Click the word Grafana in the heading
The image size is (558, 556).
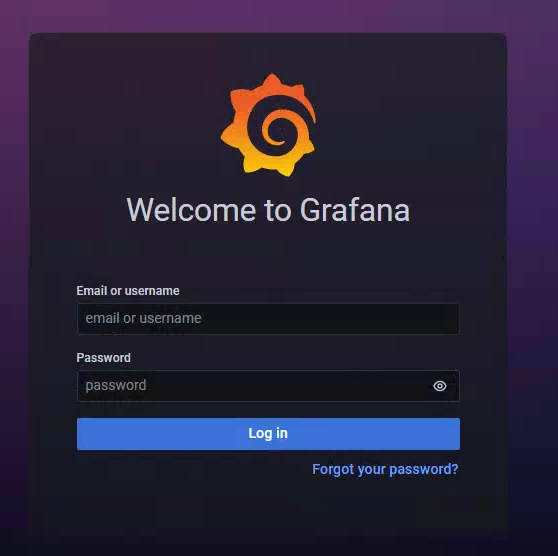pyautogui.click(x=355, y=210)
